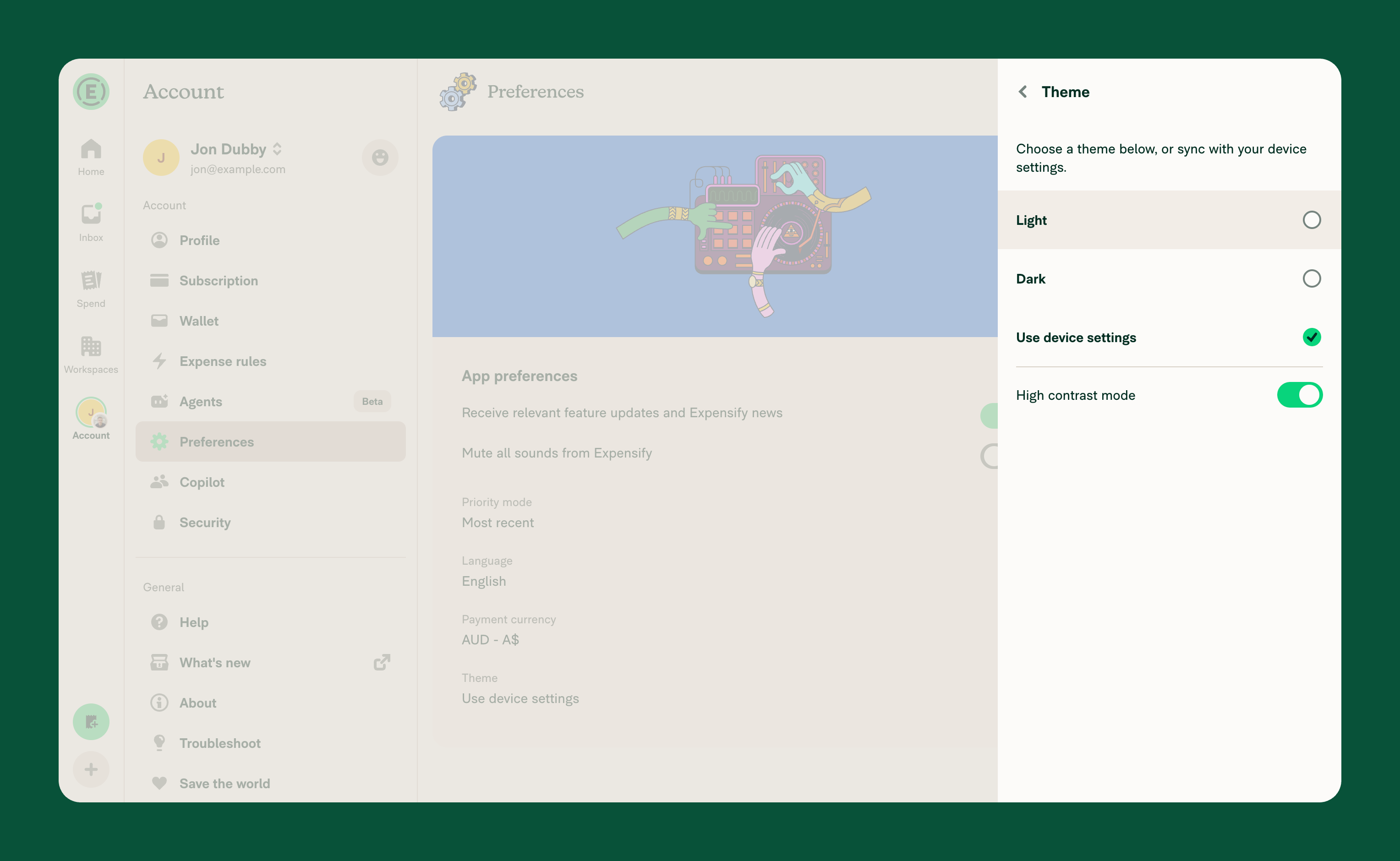
Task: Click the DJ turntable illustration banner
Action: pyautogui.click(x=715, y=236)
